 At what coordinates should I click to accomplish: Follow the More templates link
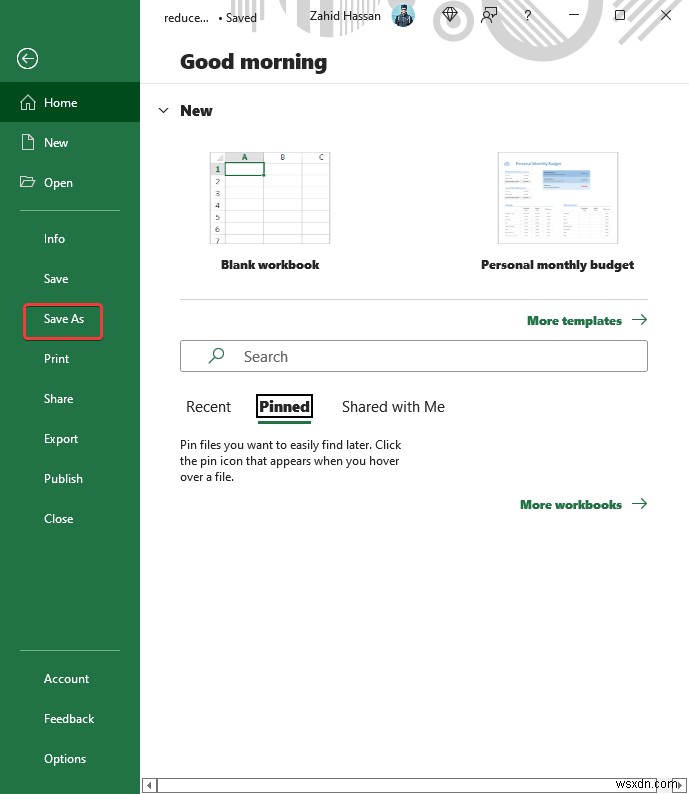point(586,321)
